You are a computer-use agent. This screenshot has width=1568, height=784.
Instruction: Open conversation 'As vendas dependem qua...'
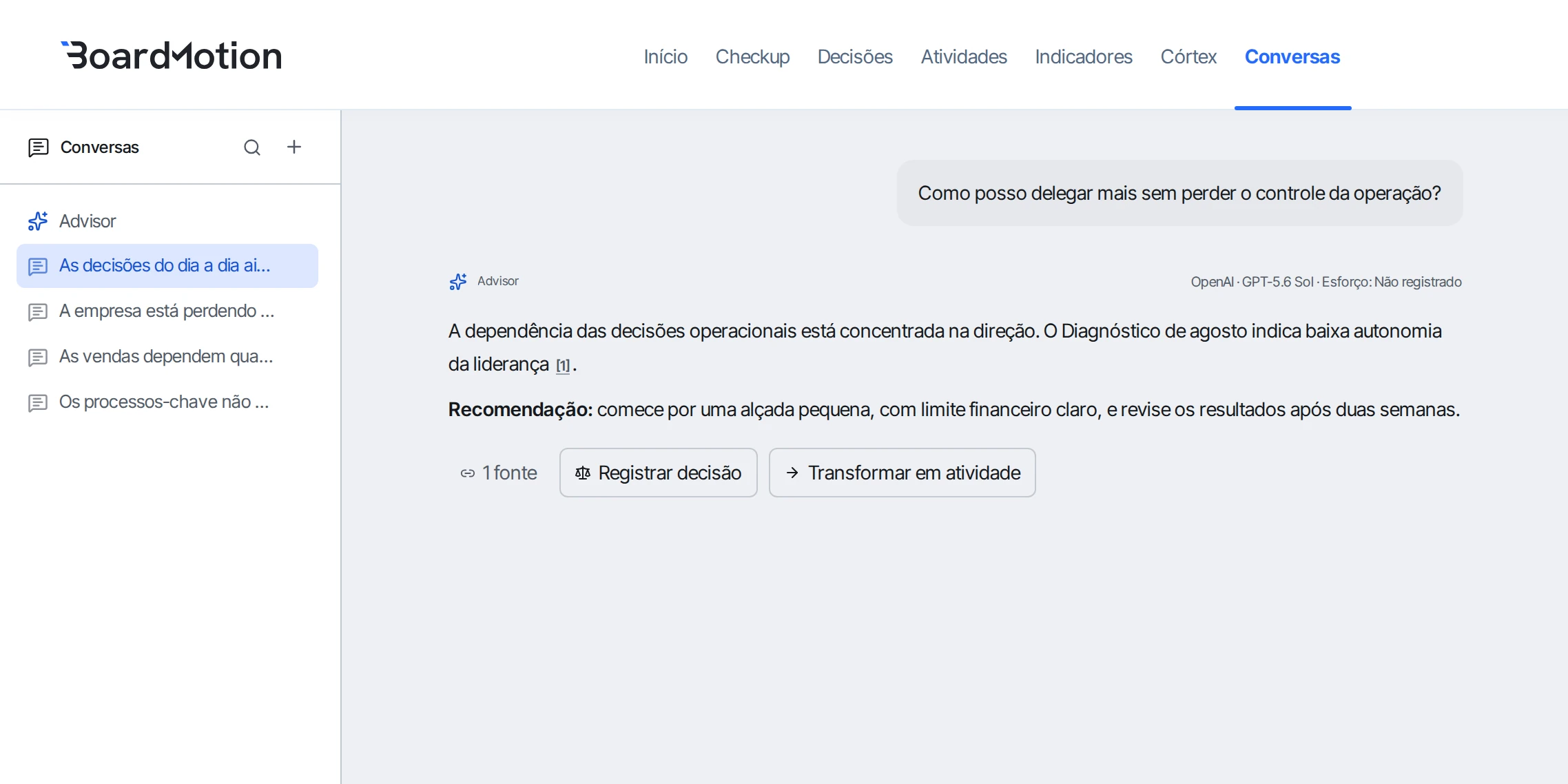click(167, 357)
